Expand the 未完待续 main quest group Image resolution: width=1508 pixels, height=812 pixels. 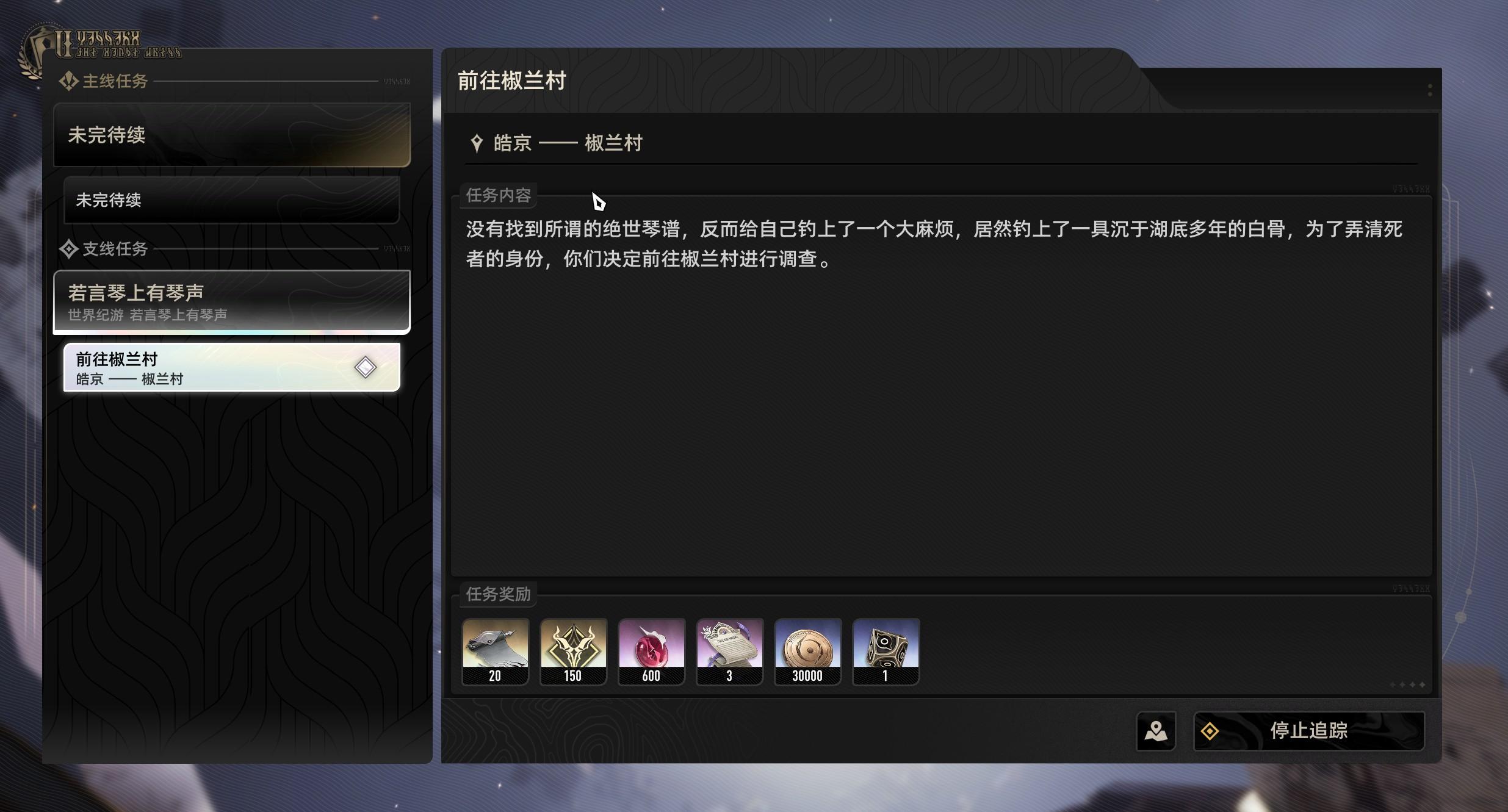pos(232,135)
